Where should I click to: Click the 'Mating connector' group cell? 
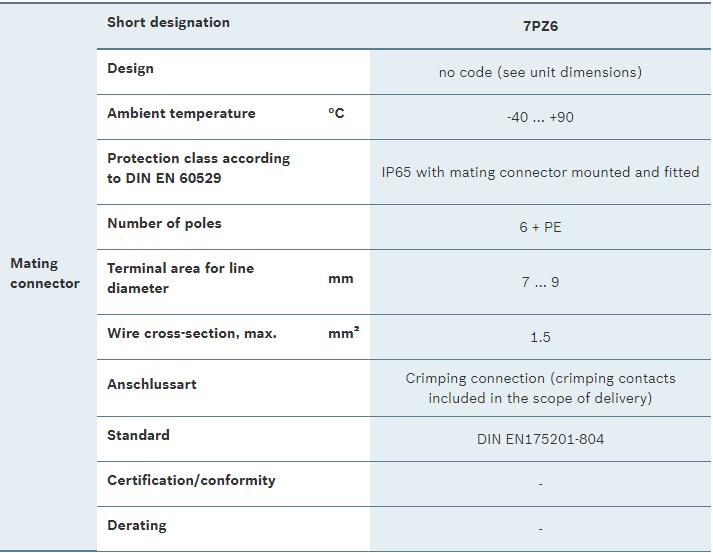pyautogui.click(x=45, y=273)
